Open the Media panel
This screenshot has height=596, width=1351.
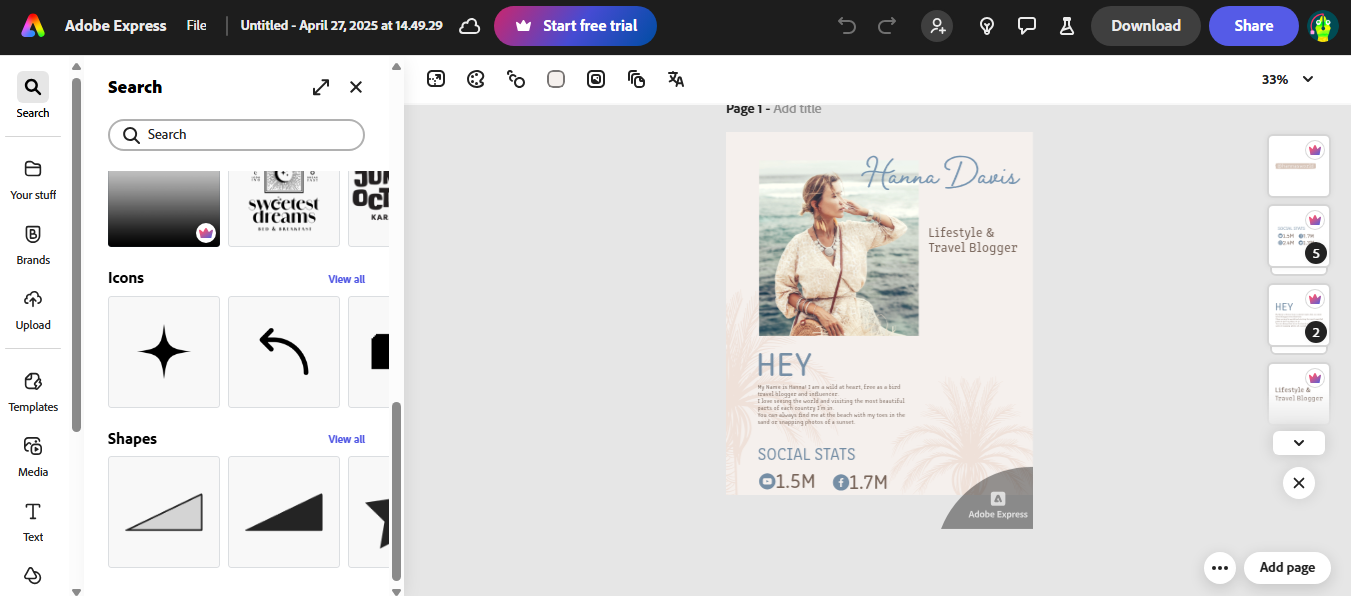pos(33,456)
